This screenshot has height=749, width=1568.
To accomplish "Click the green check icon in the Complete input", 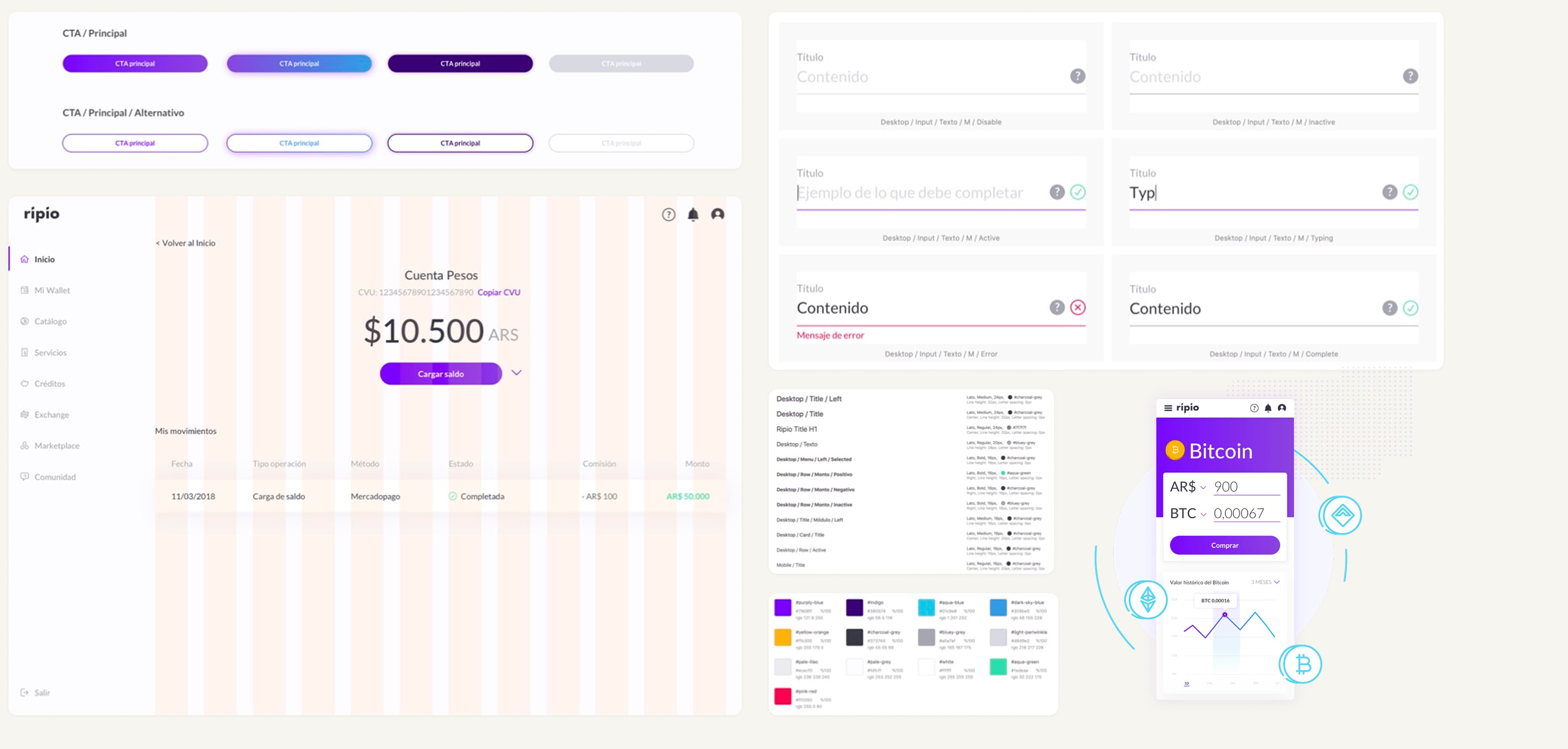I will click(x=1411, y=308).
